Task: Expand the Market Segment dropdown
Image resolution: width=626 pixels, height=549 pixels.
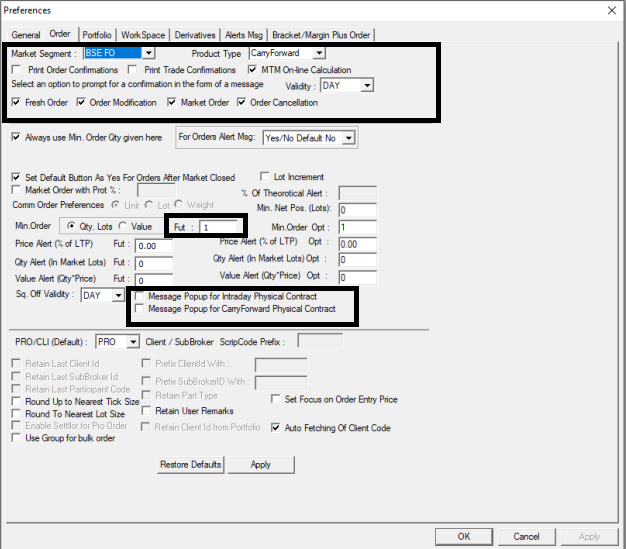Action: click(148, 53)
